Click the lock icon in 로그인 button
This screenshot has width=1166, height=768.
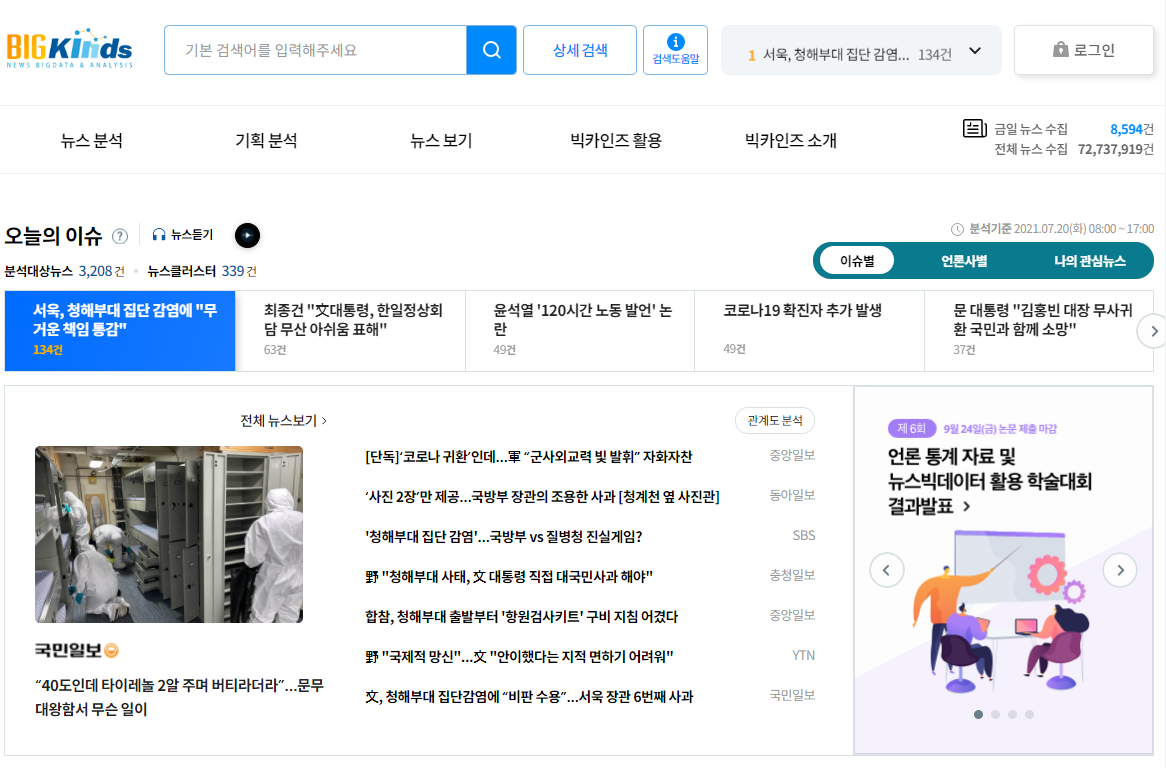click(1060, 49)
